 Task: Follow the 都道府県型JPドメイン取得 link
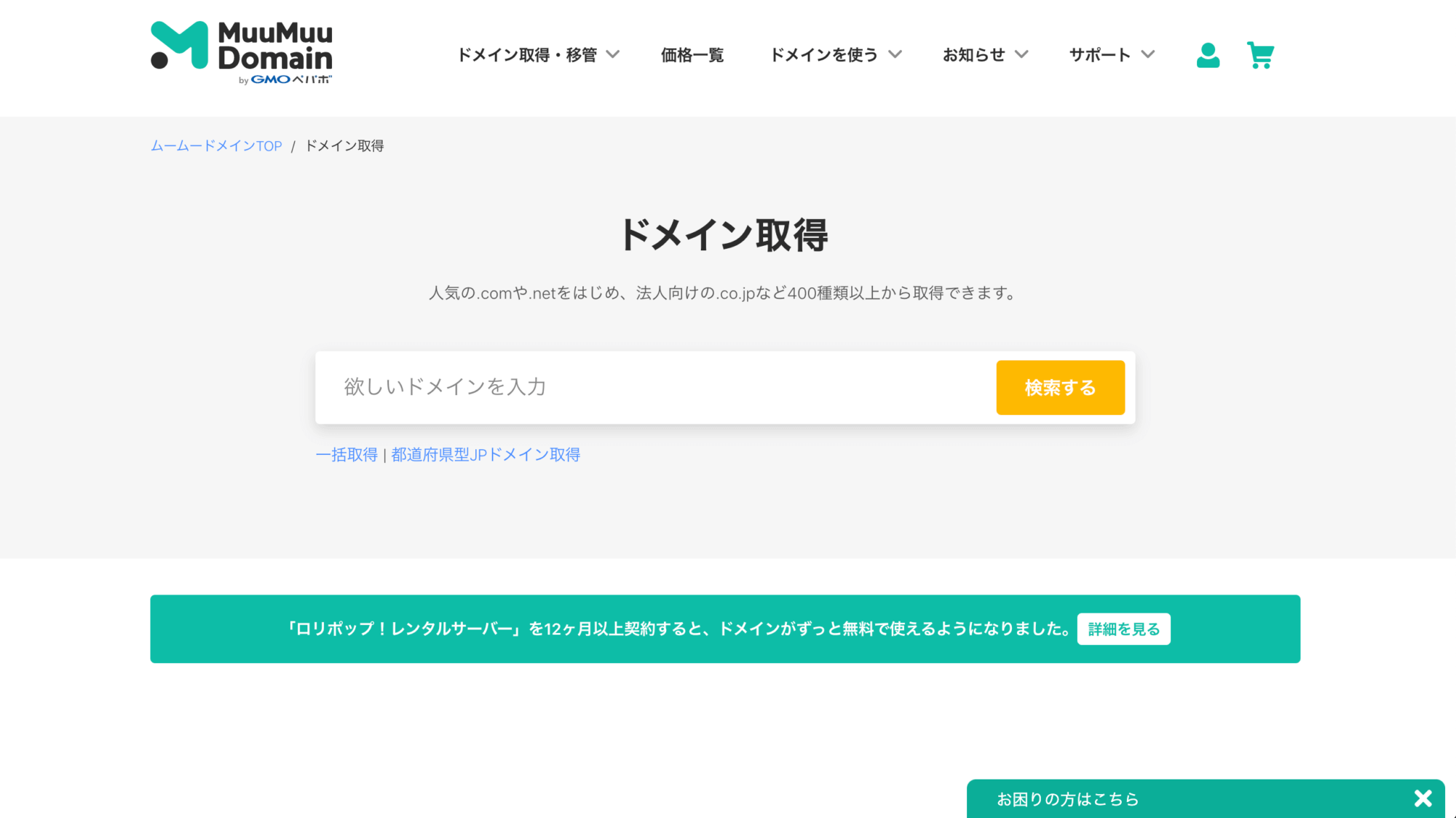coord(486,455)
